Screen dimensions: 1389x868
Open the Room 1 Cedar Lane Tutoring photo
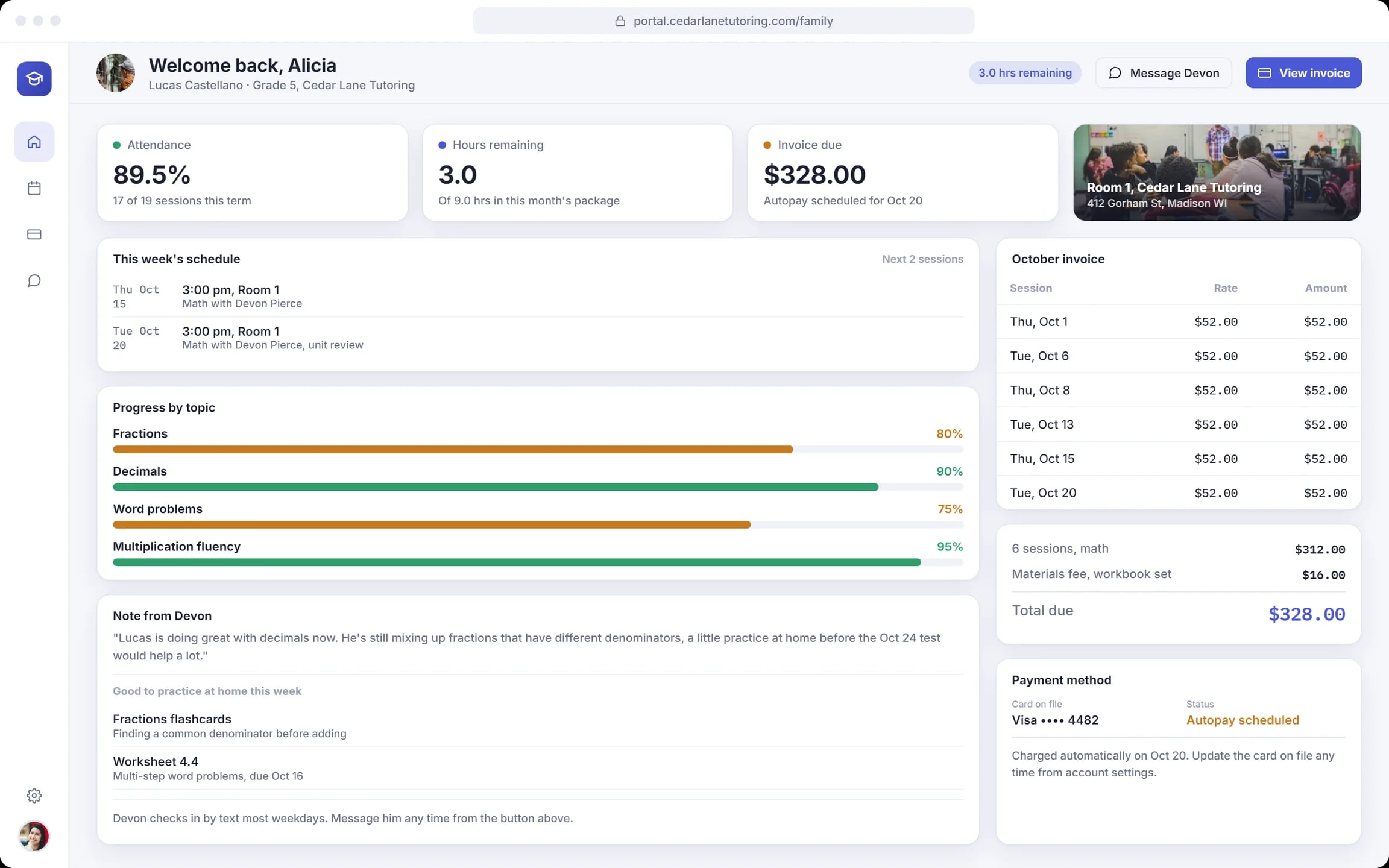coord(1217,172)
